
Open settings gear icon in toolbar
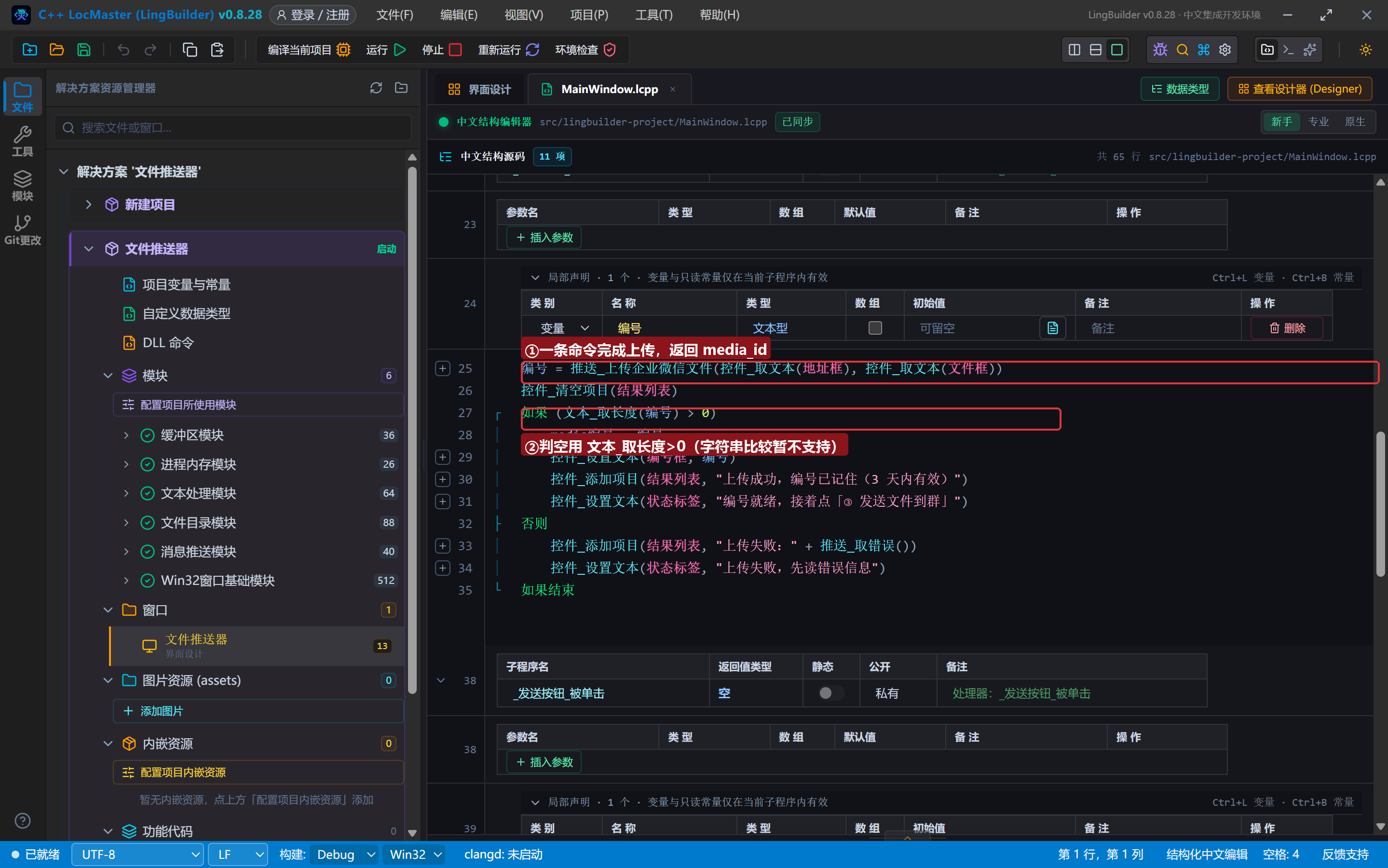(x=1225, y=50)
